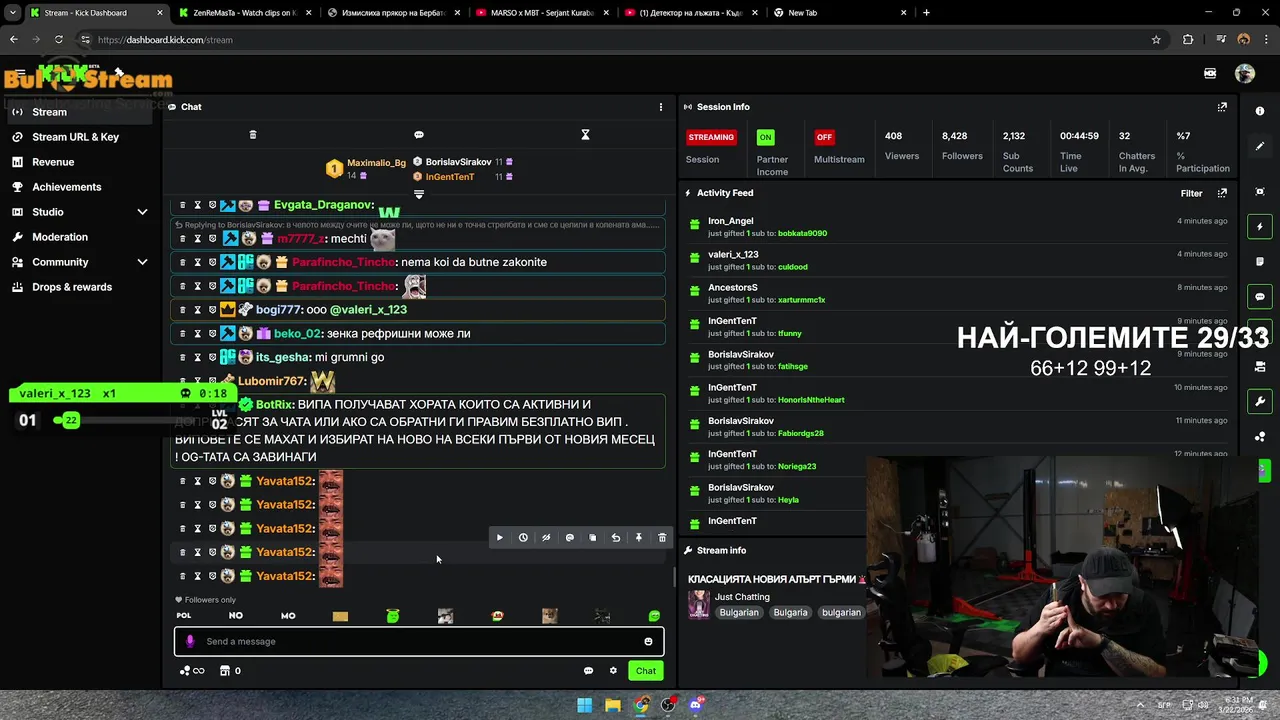This screenshot has width=1280, height=720.
Task: Click Parafincho_Tincho's 'nema koi da butne zakonite' message
Action: (474, 262)
